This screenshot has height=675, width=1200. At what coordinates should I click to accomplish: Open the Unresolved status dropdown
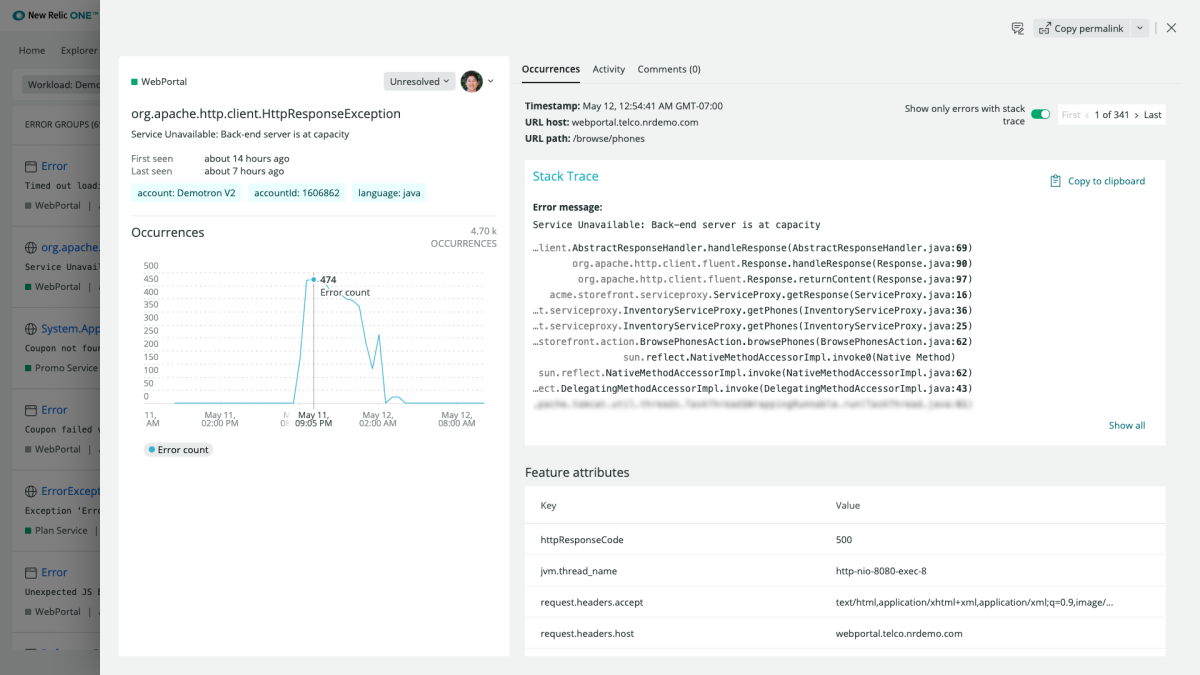coord(419,81)
